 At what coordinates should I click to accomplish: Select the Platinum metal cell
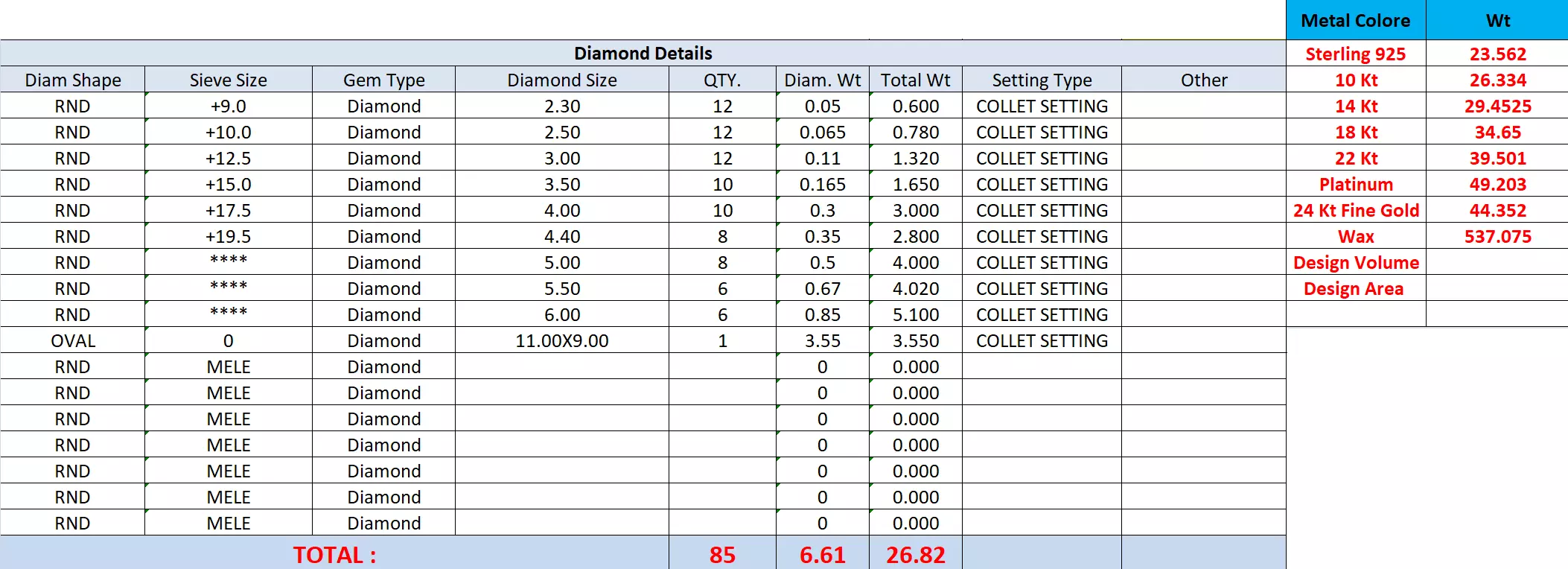[1356, 184]
